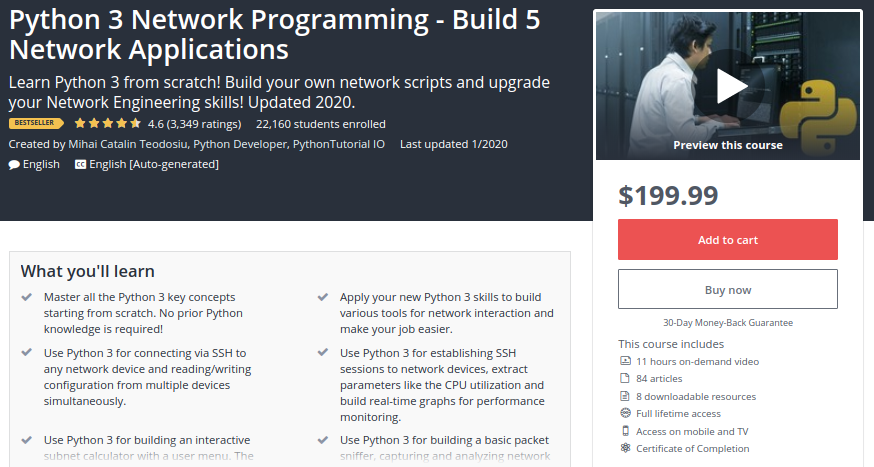Click the 4.6 (3,349 ratings) text
Image resolution: width=874 pixels, height=467 pixels.
195,124
